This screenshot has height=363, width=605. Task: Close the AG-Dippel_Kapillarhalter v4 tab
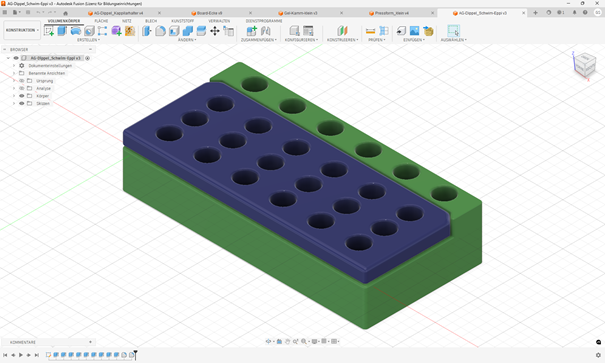click(x=159, y=13)
